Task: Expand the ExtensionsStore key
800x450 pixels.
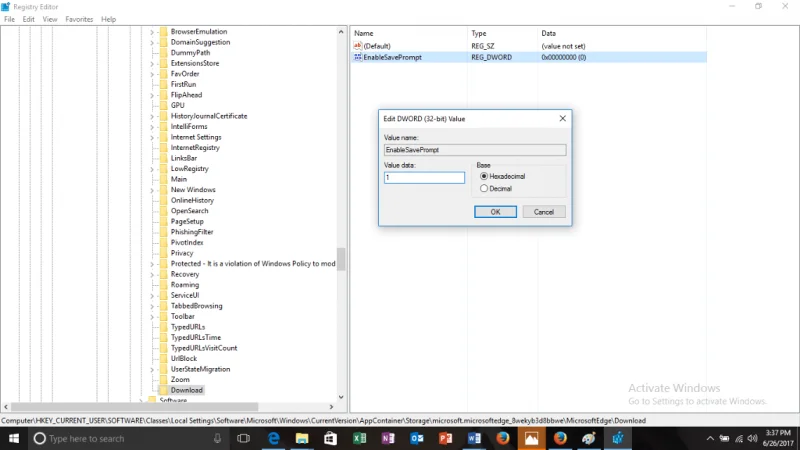Action: click(x=152, y=63)
